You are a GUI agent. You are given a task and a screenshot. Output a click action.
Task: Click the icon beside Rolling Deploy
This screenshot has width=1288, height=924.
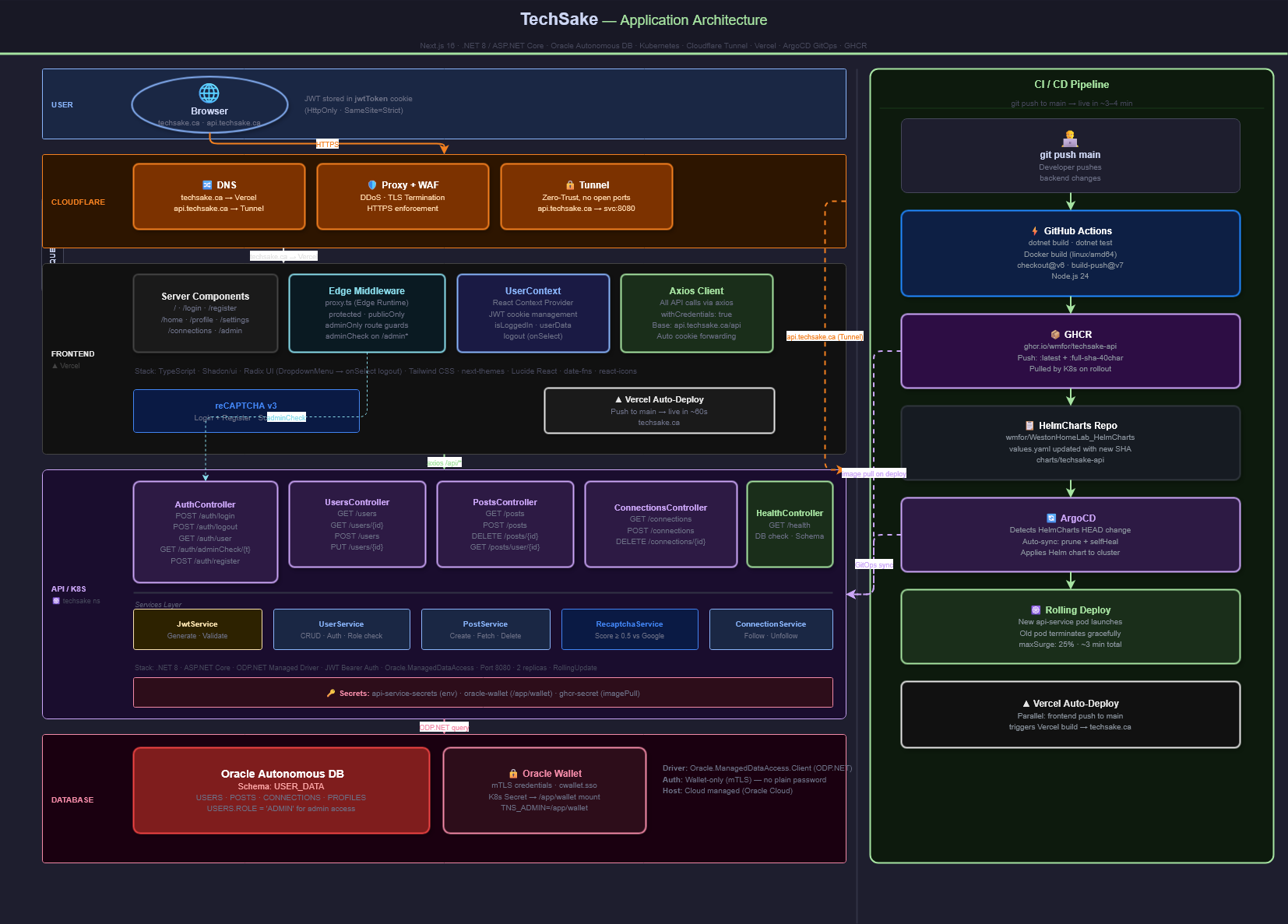(x=1036, y=610)
